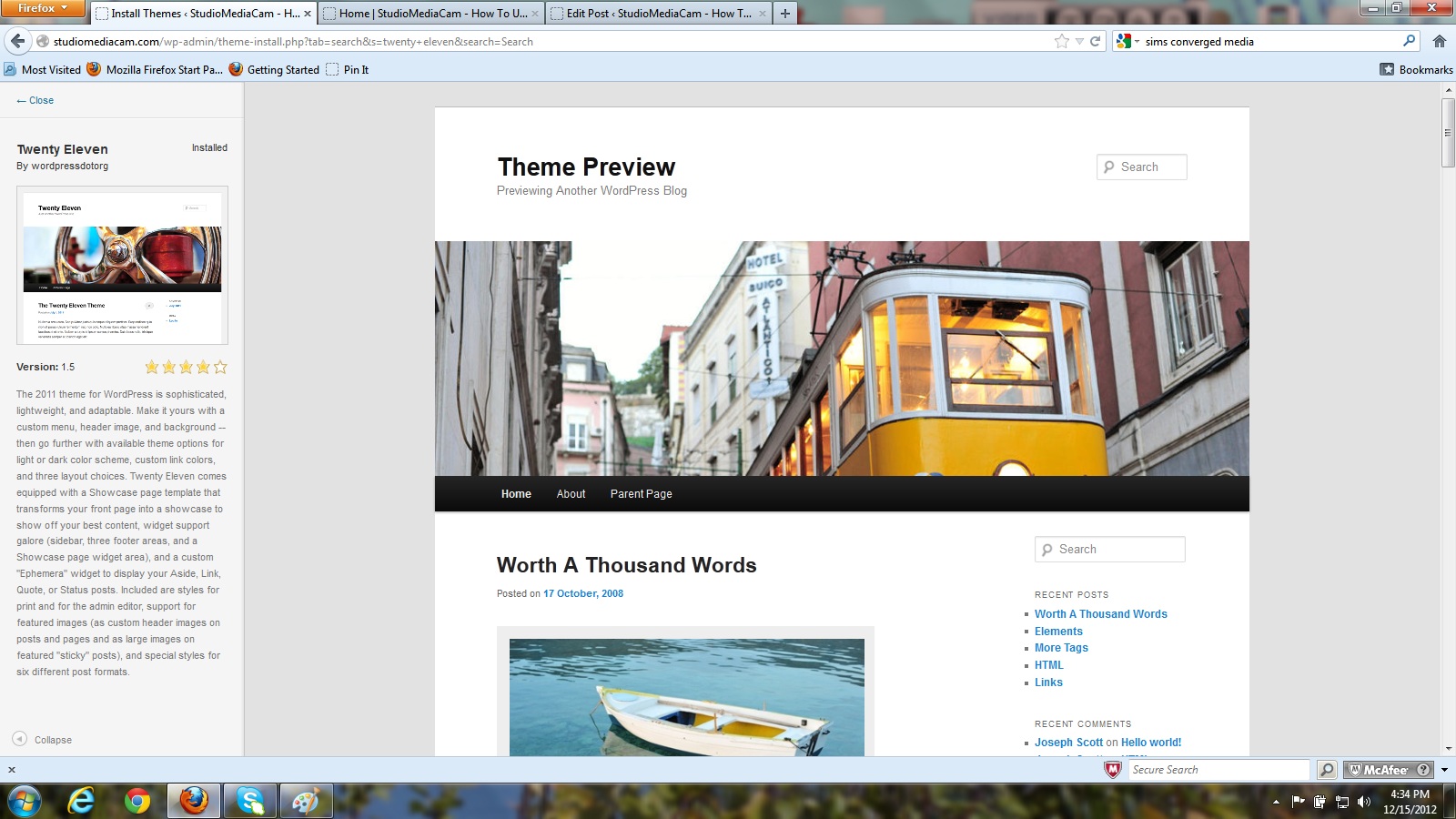Open the network icon in the system tray
The height and width of the screenshot is (819, 1456).
pos(1341,802)
